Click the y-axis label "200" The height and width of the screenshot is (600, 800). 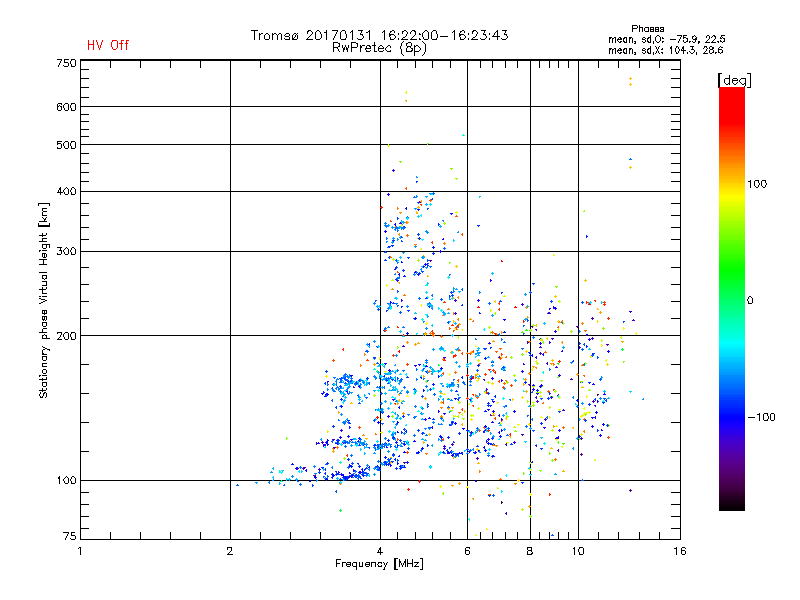coord(66,336)
